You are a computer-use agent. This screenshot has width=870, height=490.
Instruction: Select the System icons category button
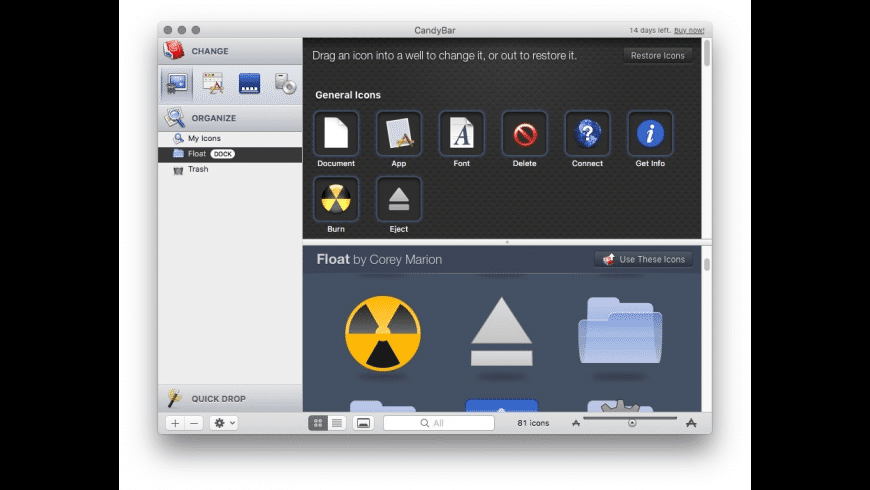coord(177,84)
